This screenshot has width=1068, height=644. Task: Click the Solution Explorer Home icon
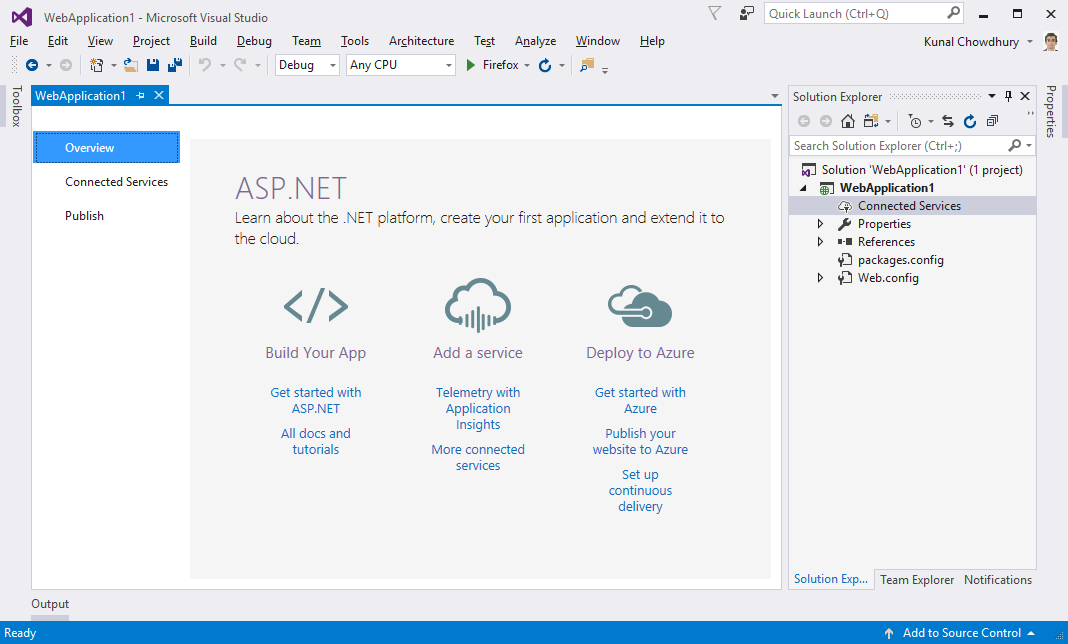coord(847,121)
